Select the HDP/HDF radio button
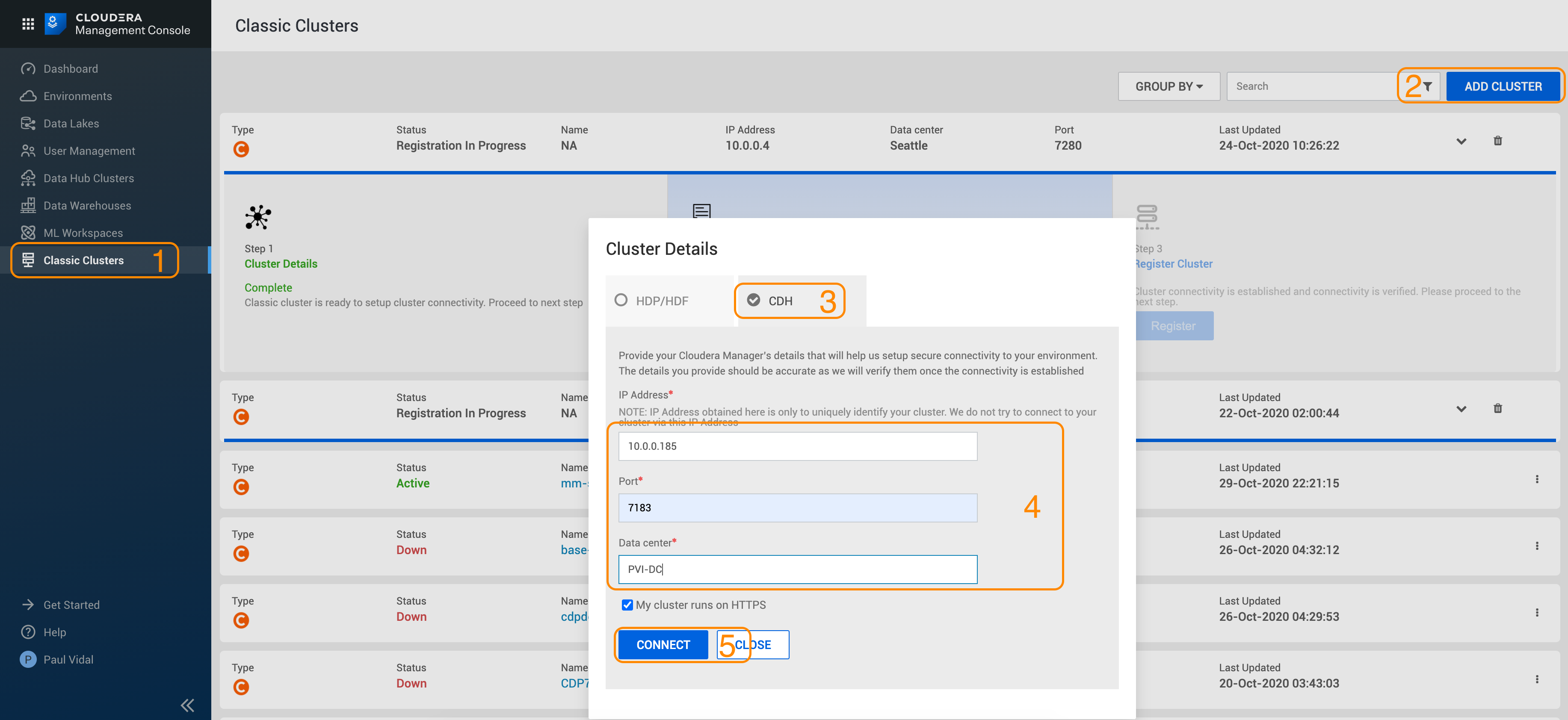 tap(621, 300)
